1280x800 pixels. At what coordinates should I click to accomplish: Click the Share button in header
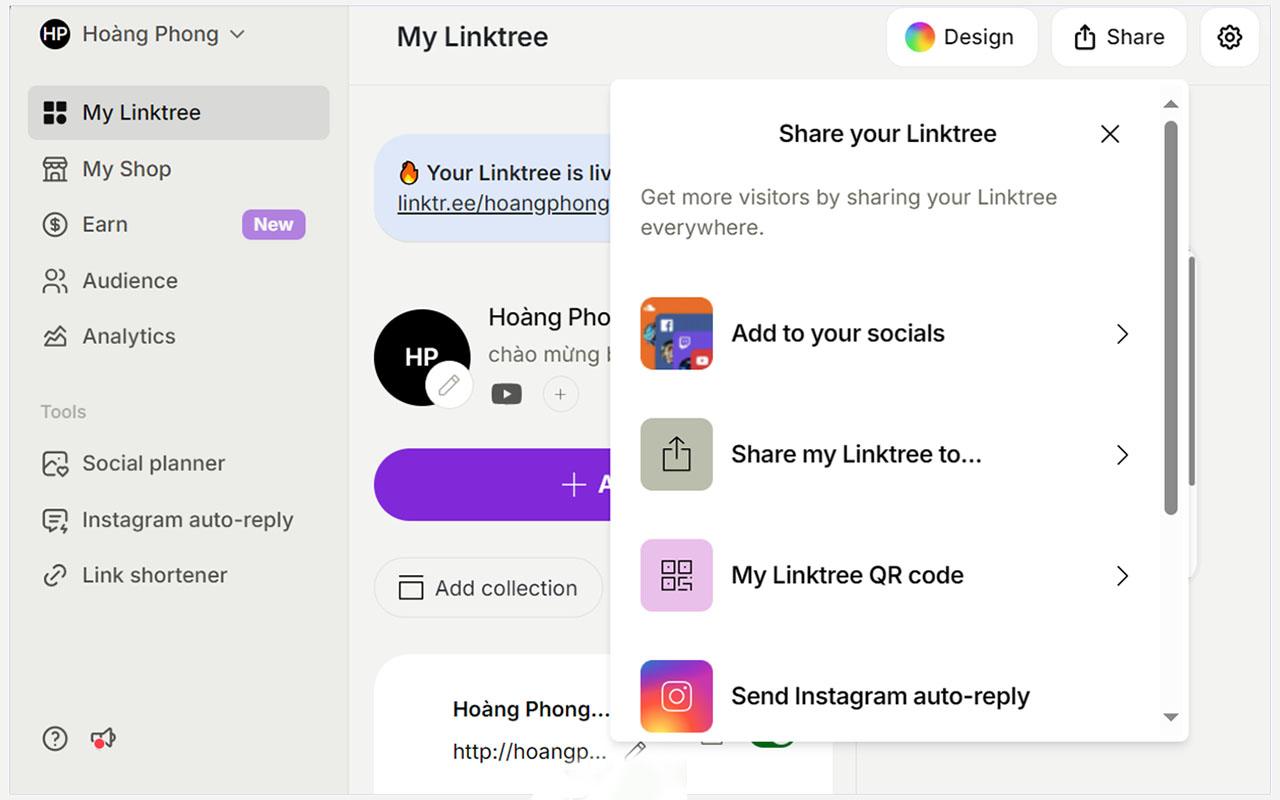(x=1119, y=37)
